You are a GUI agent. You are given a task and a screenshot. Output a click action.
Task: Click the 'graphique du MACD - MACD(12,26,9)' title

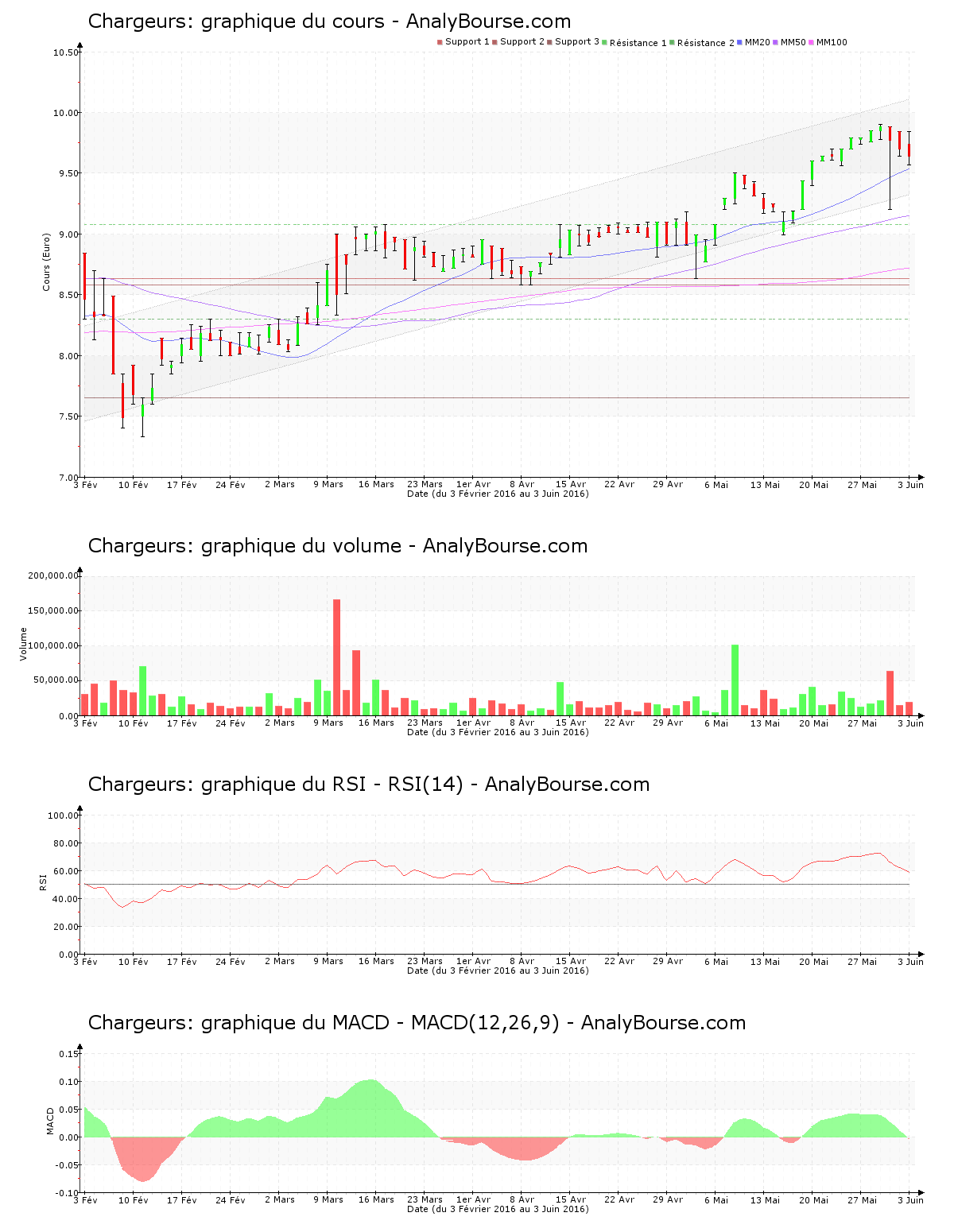pos(381,1023)
